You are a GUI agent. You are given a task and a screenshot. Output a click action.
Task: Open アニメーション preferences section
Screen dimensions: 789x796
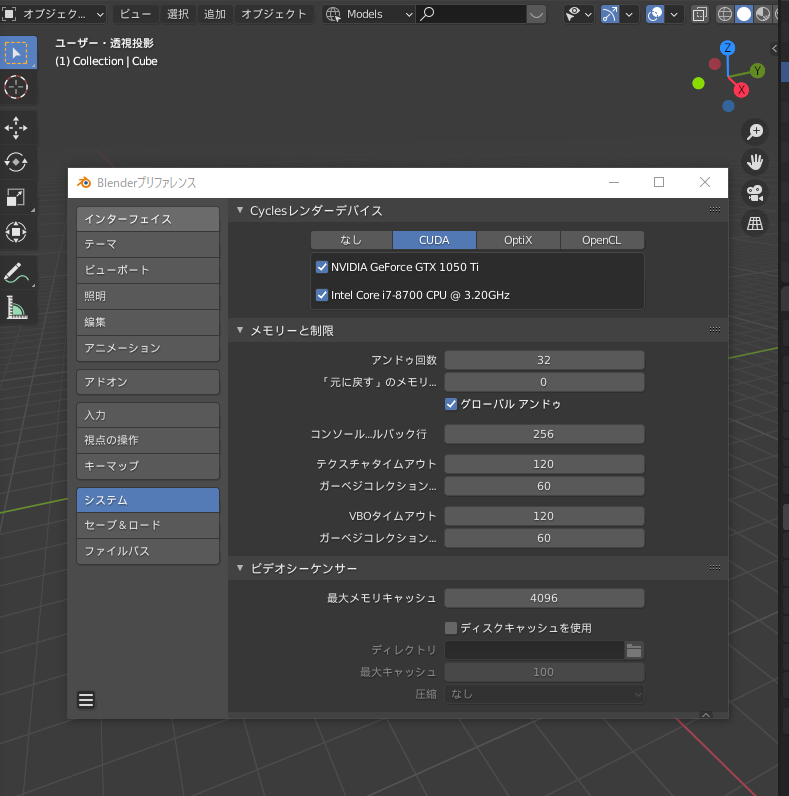click(148, 348)
